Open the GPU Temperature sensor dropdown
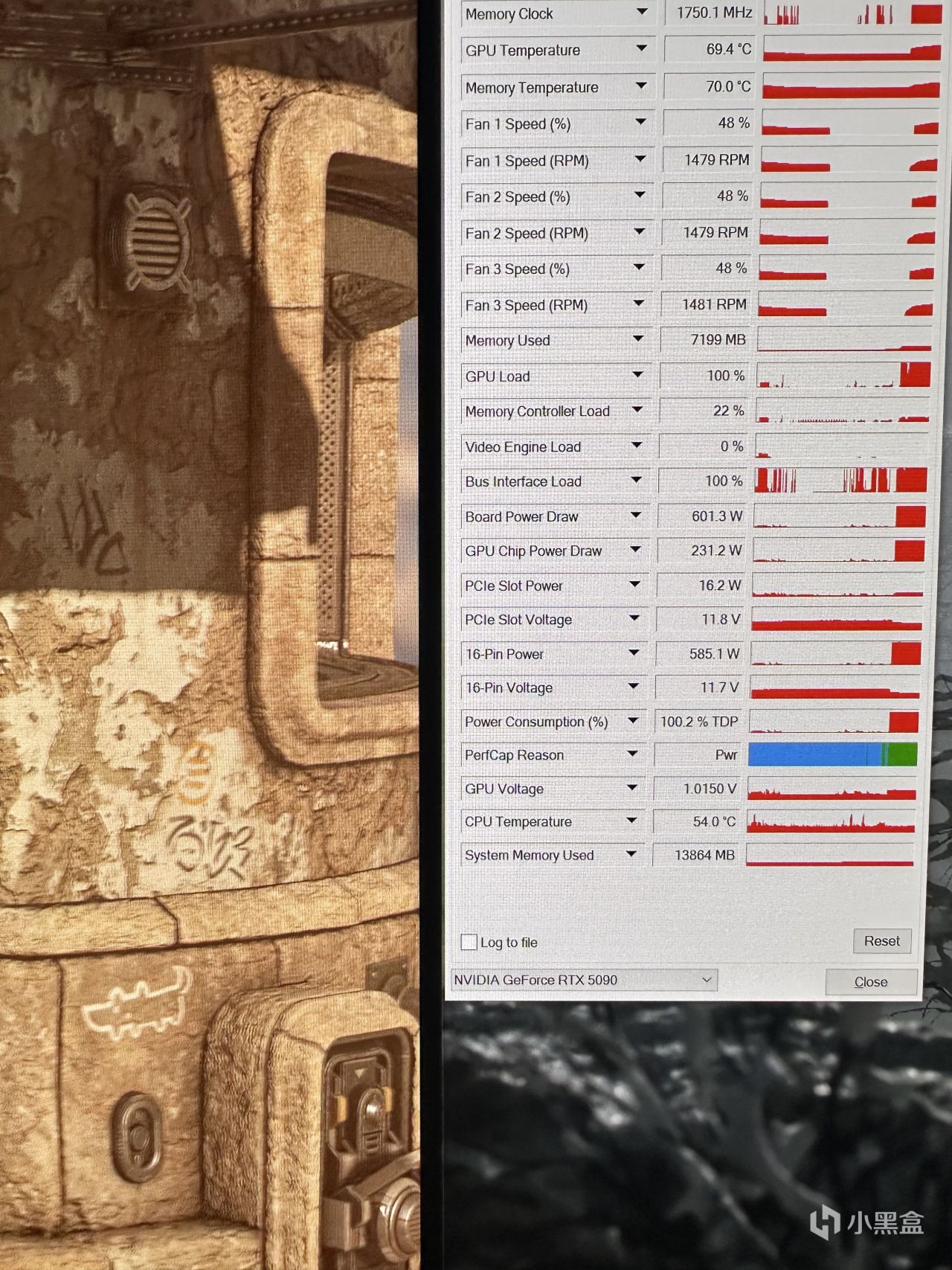 click(x=641, y=48)
